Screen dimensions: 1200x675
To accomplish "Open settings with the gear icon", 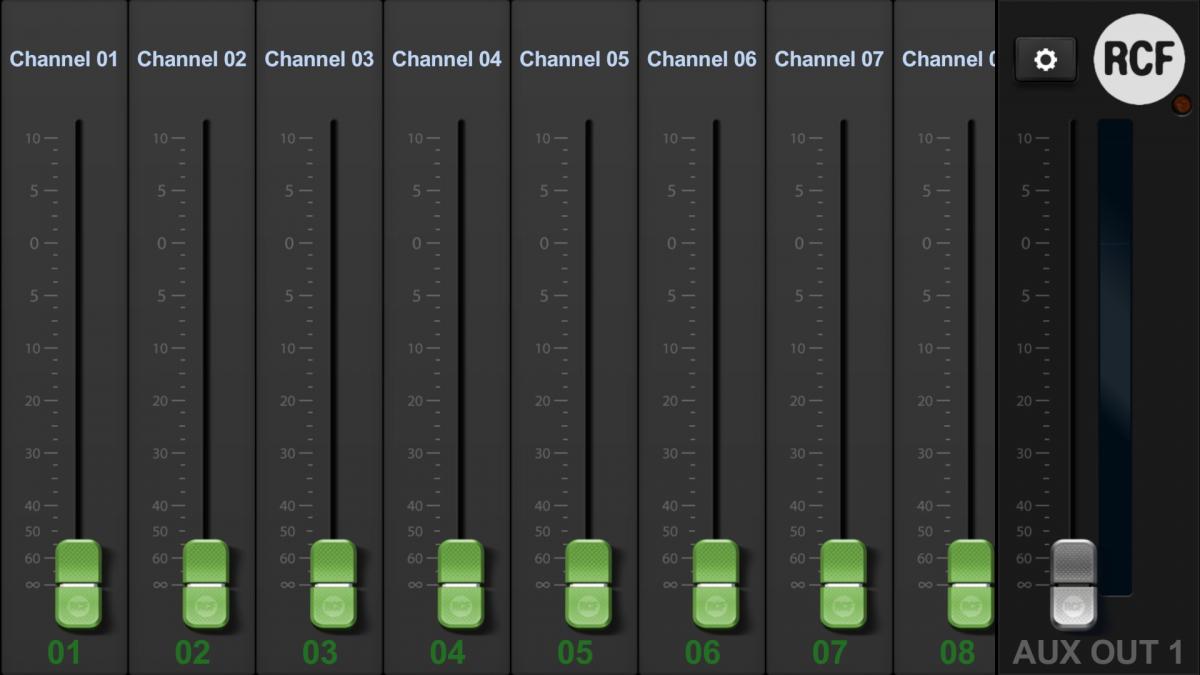I will [1045, 60].
